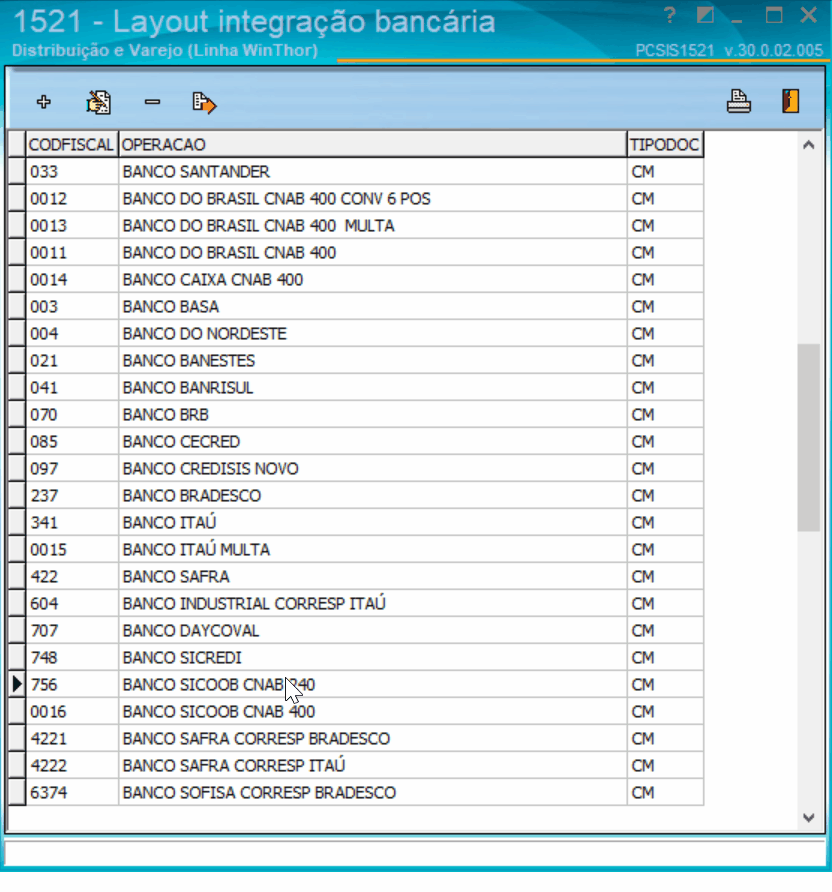Click the minus icon to delete layout
The image size is (832, 892).
point(152,102)
